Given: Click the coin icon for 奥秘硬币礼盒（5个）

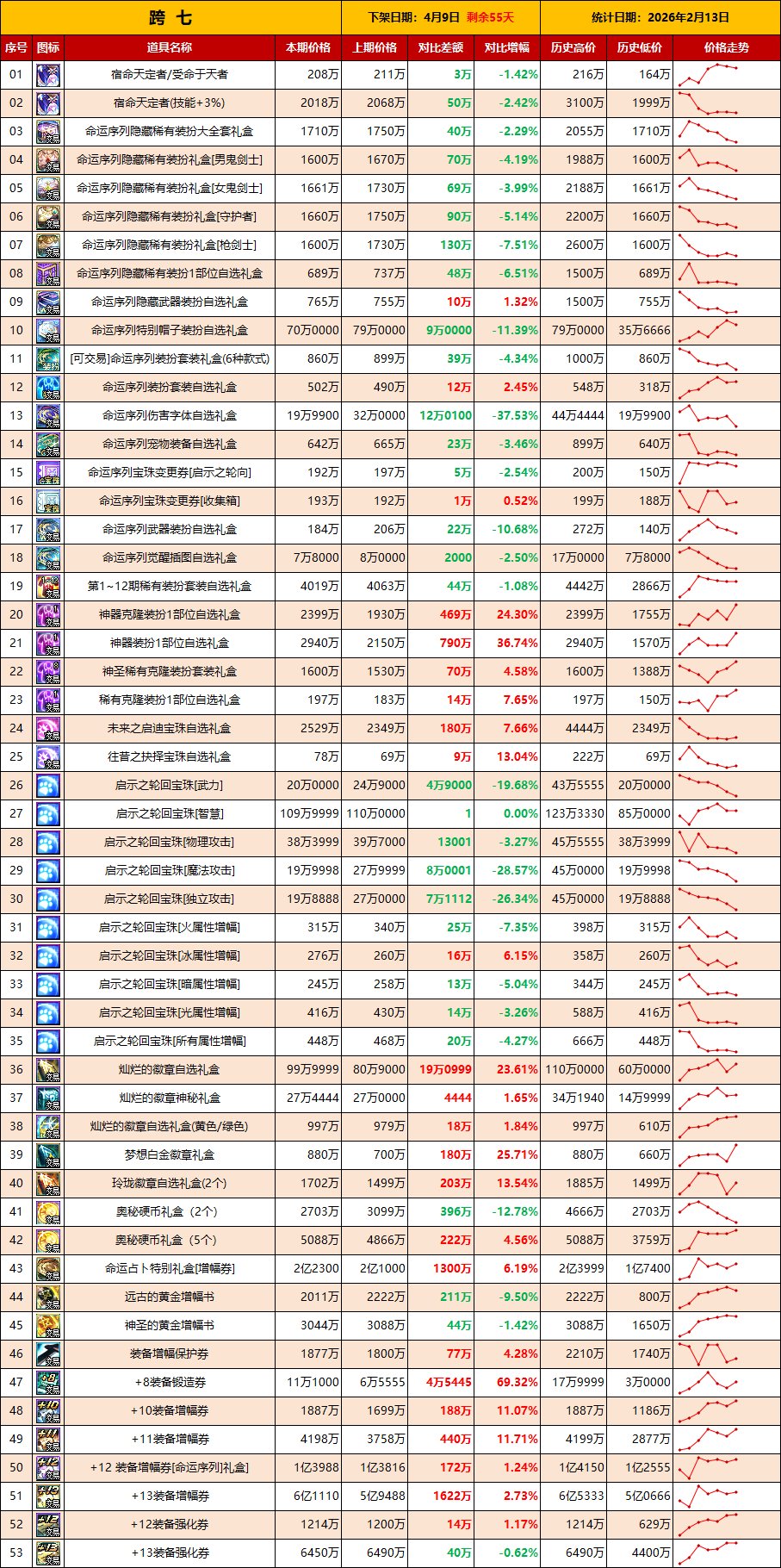Looking at the screenshot, I should [48, 1241].
